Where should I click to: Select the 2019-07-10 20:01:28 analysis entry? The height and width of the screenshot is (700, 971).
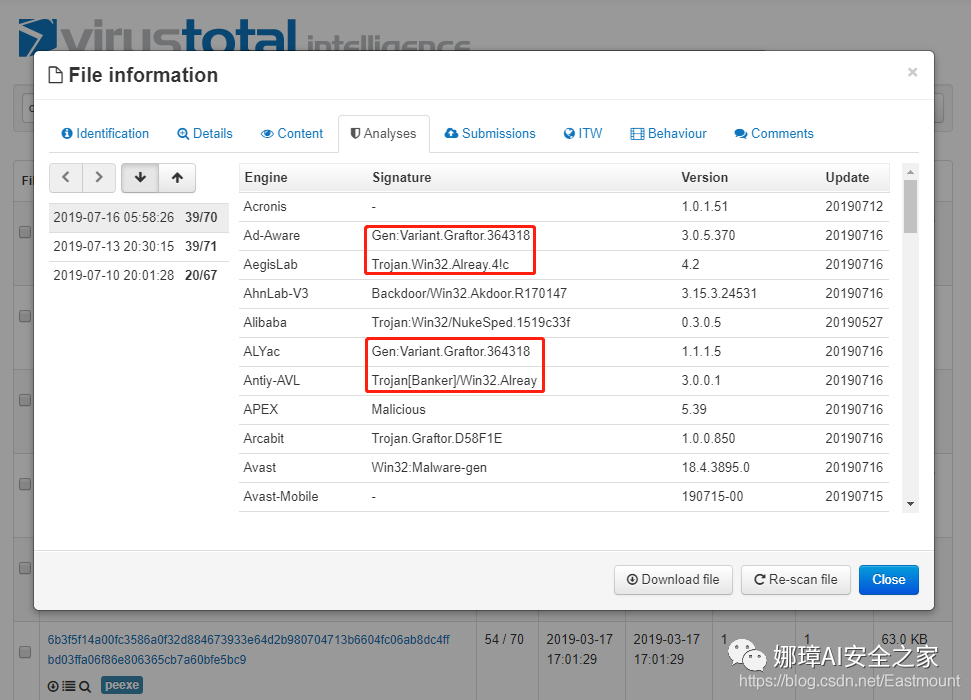pyautogui.click(x=139, y=276)
